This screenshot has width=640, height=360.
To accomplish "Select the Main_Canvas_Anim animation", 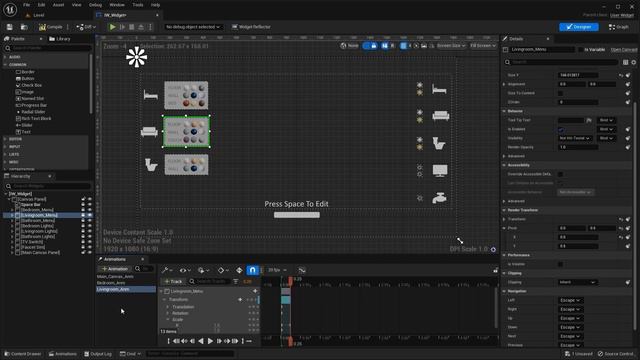I will [x=116, y=276].
